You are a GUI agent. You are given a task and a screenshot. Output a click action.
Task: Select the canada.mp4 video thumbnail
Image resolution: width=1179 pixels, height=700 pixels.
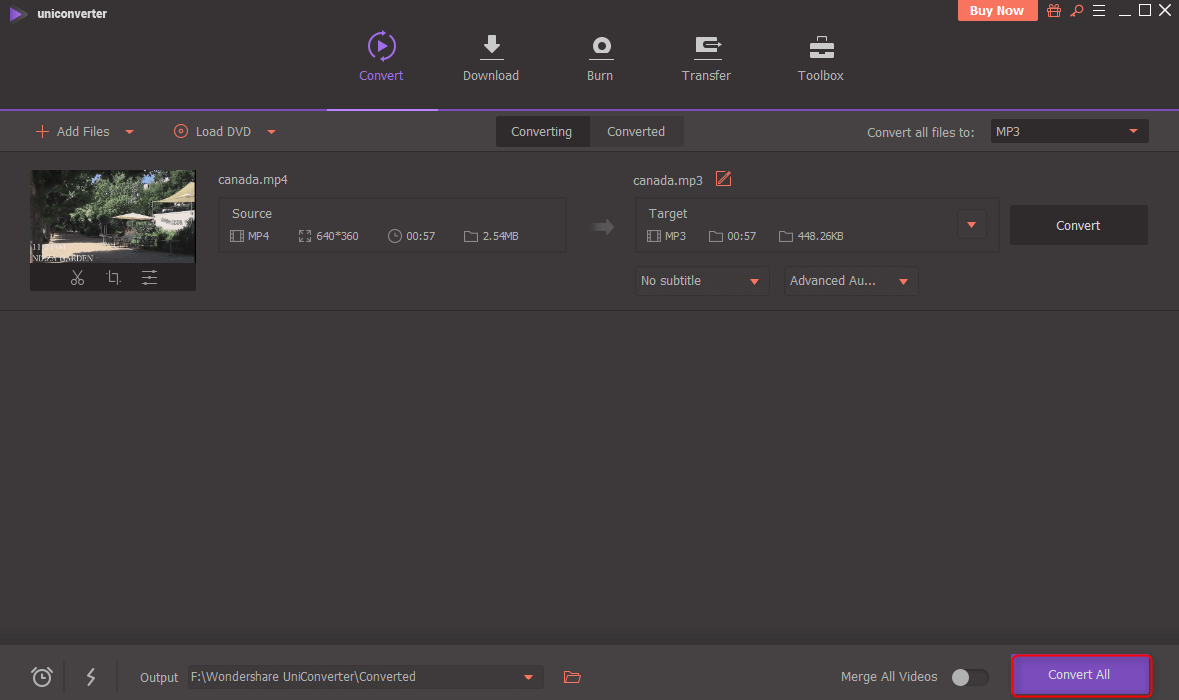tap(113, 217)
